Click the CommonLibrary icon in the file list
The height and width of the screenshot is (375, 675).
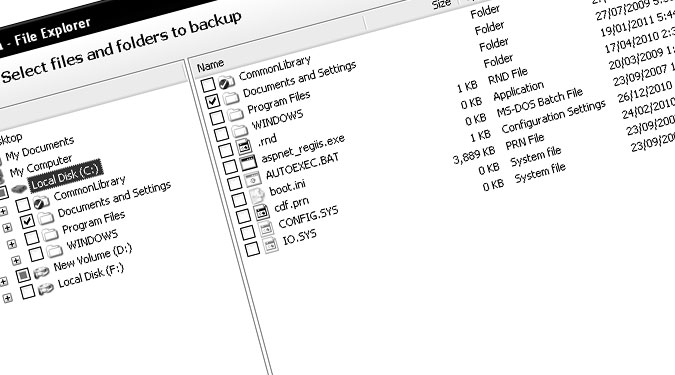click(226, 81)
